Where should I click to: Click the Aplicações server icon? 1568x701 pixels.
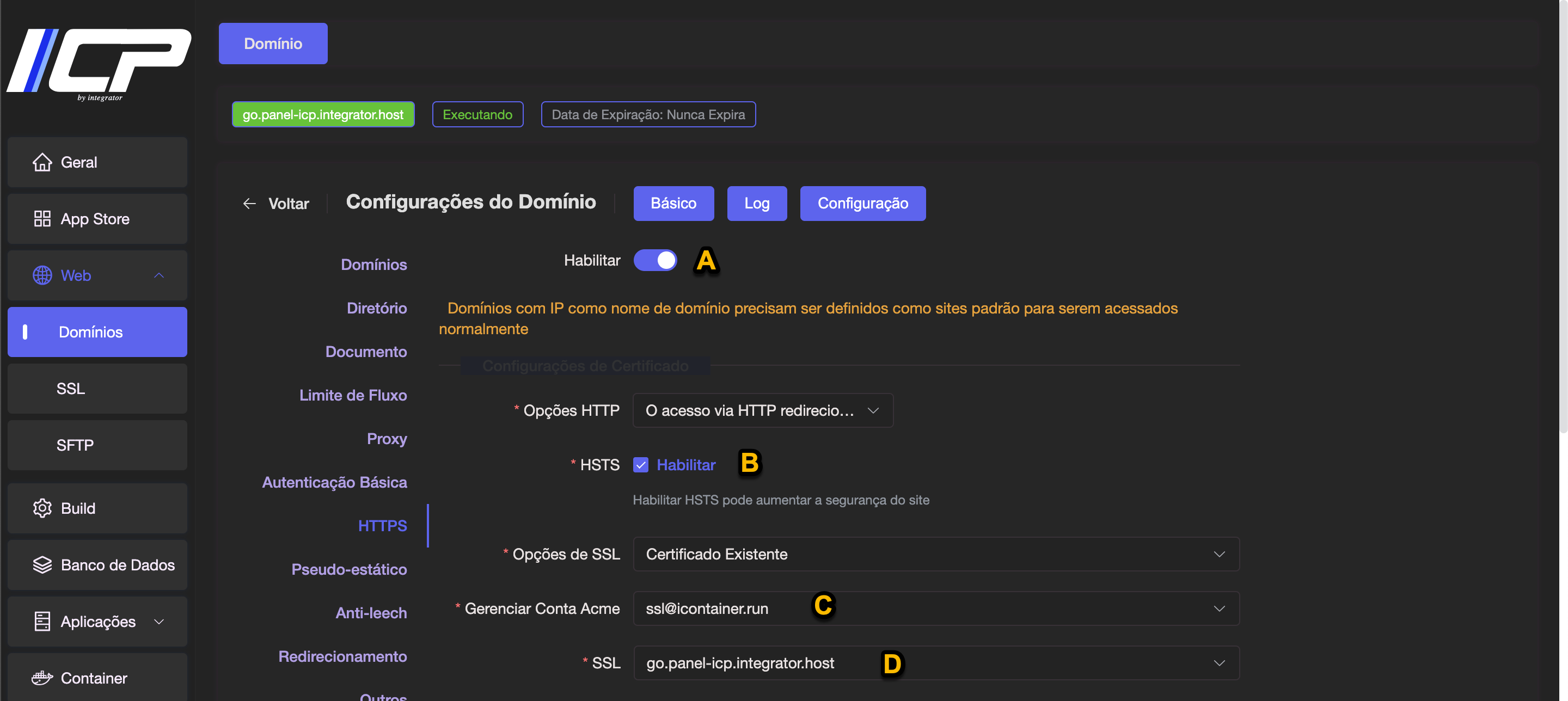42,622
